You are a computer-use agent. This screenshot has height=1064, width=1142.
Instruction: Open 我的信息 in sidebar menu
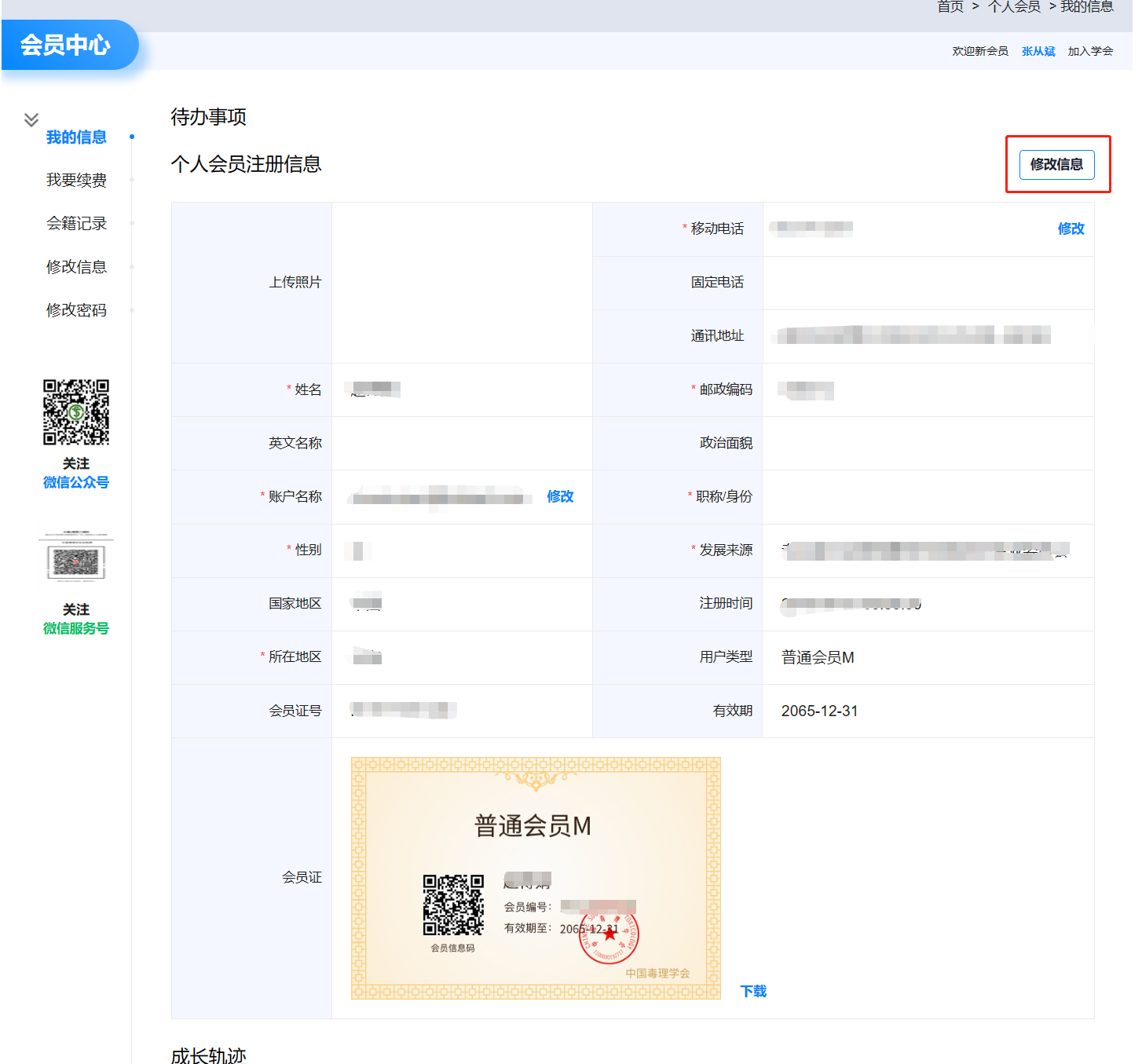click(x=76, y=137)
